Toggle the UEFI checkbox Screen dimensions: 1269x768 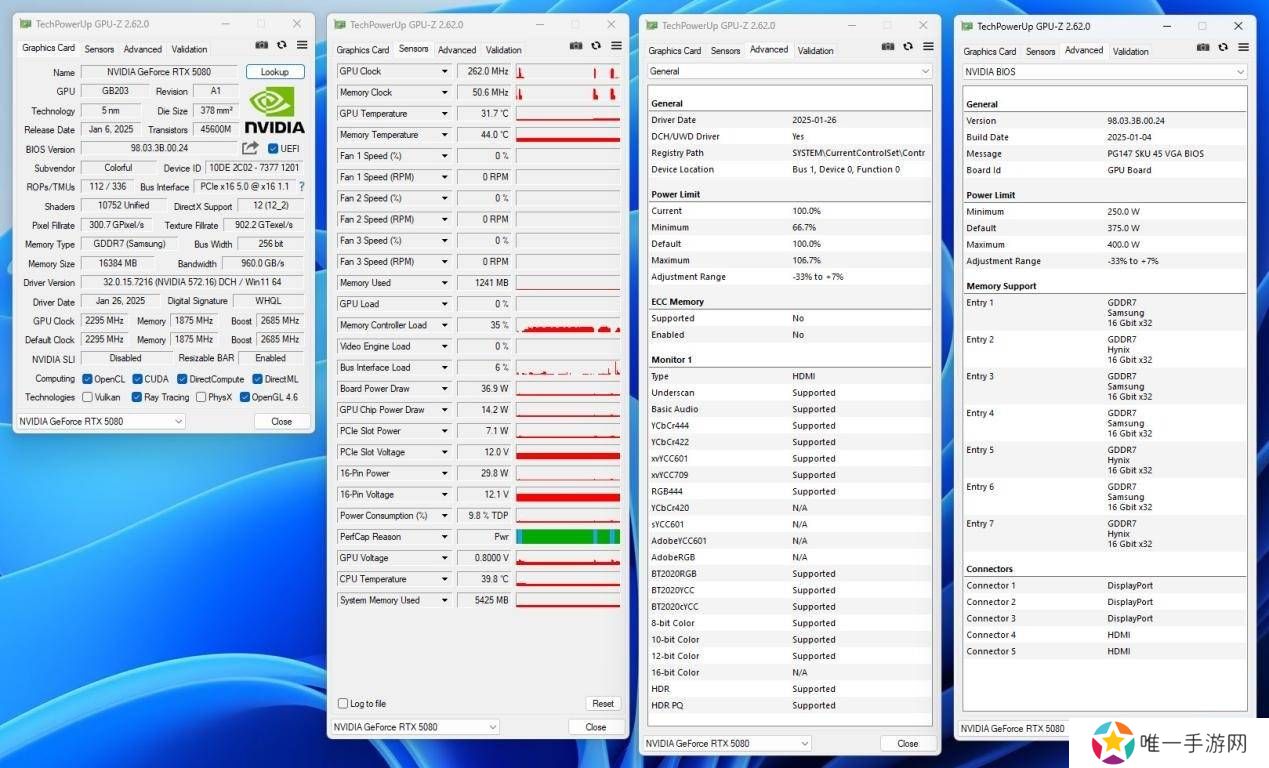click(273, 148)
